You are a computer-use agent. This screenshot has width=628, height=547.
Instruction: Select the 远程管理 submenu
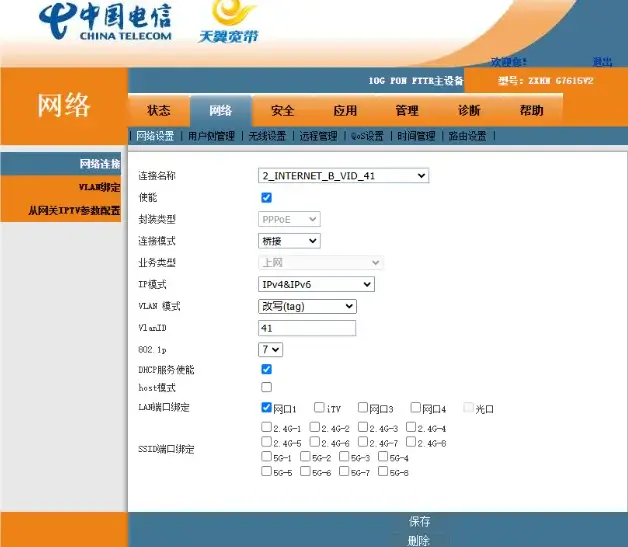coord(319,136)
